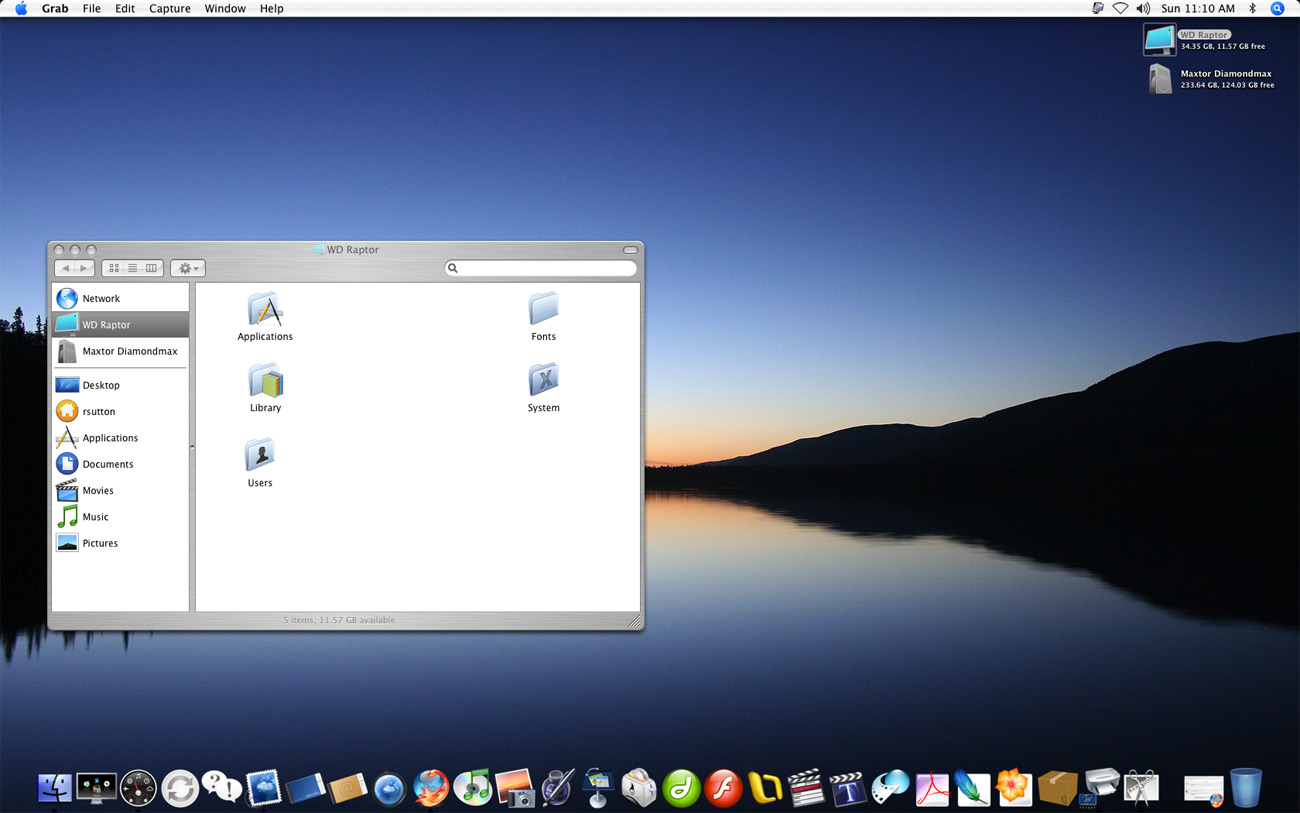Launch iPhoto from the Dock

tap(515, 788)
